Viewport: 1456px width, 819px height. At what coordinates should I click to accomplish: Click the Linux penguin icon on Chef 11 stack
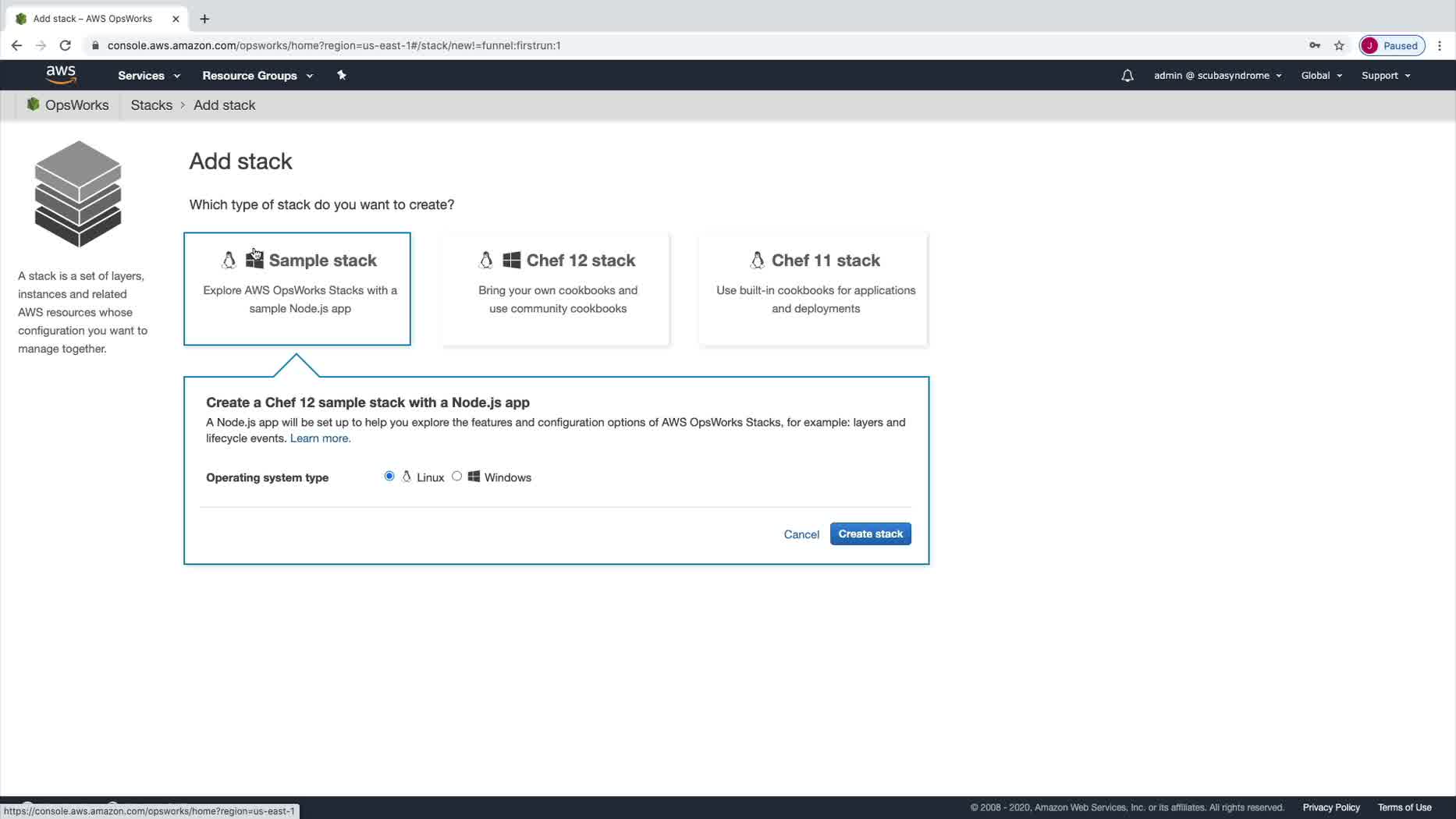(757, 260)
